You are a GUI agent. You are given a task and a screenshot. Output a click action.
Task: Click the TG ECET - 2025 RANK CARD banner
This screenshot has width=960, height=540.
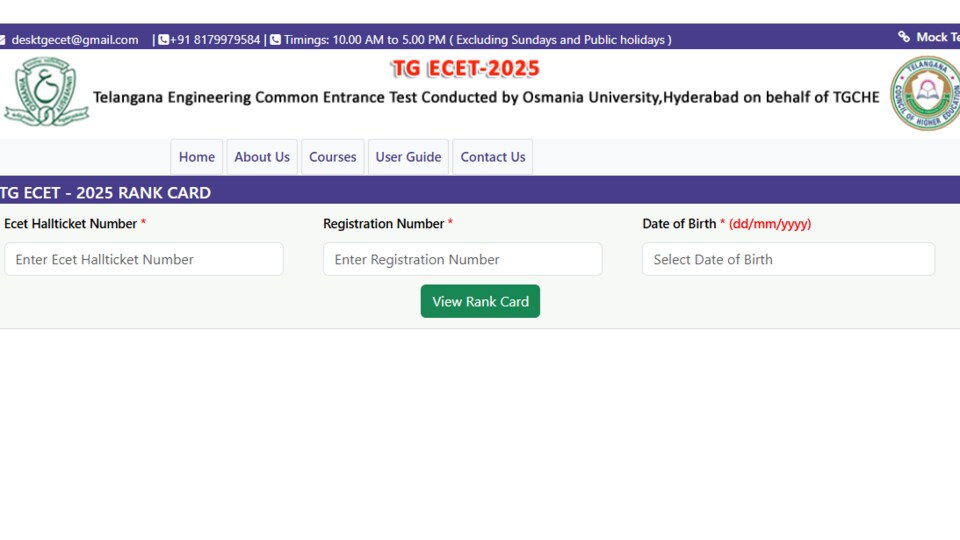(480, 192)
